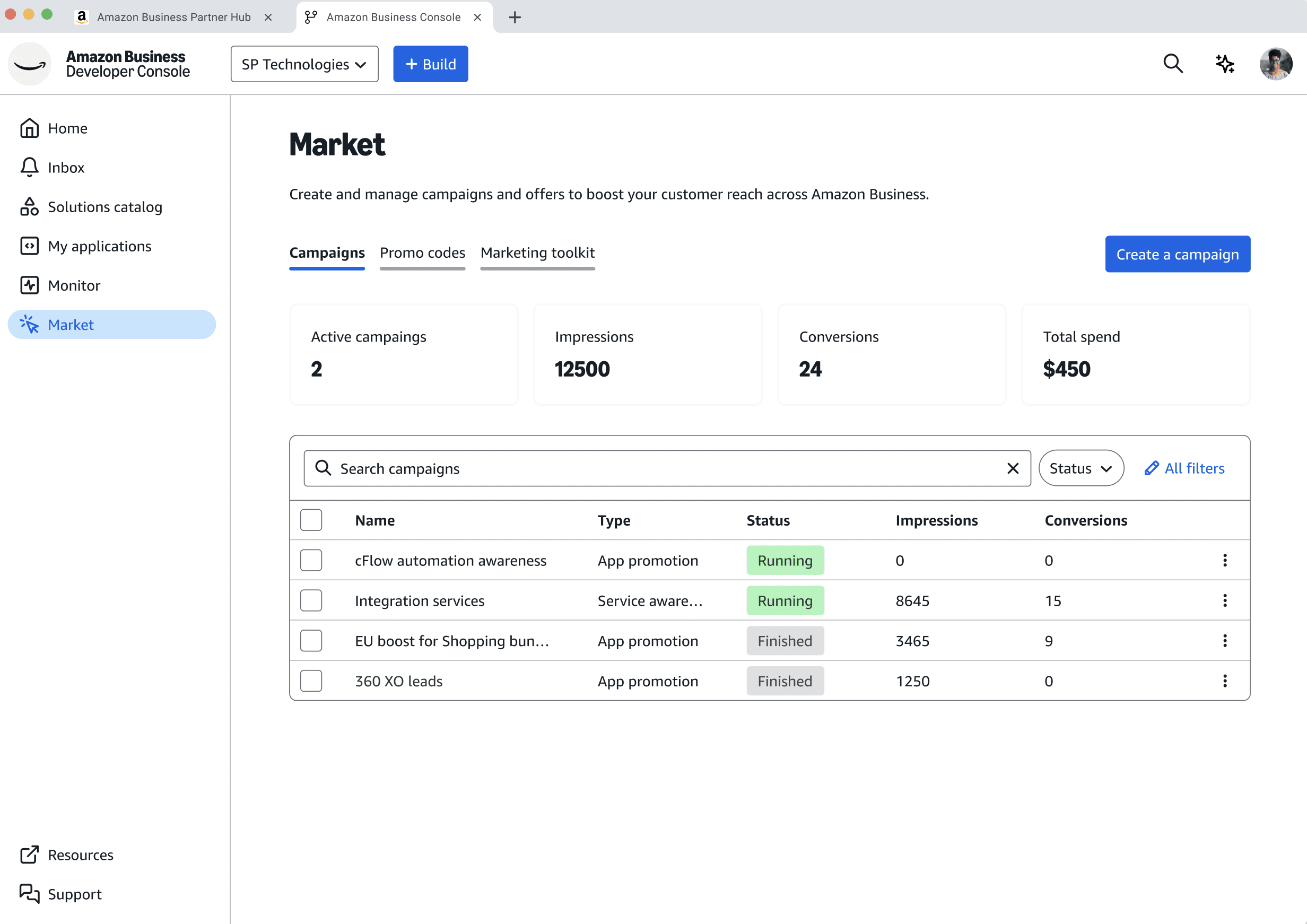Open the user profile avatar
The width and height of the screenshot is (1307, 924).
pos(1275,64)
